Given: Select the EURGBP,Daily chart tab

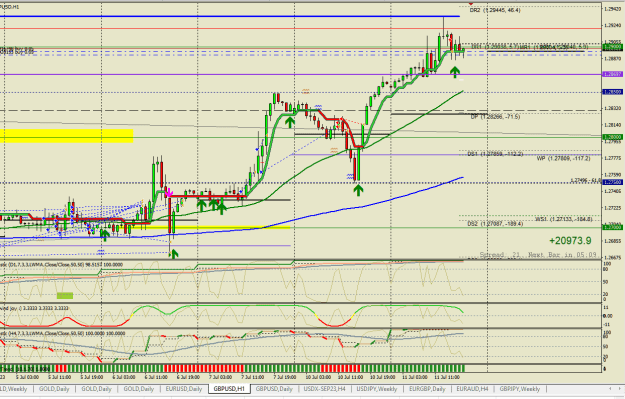Looking at the screenshot, I should tap(427, 389).
